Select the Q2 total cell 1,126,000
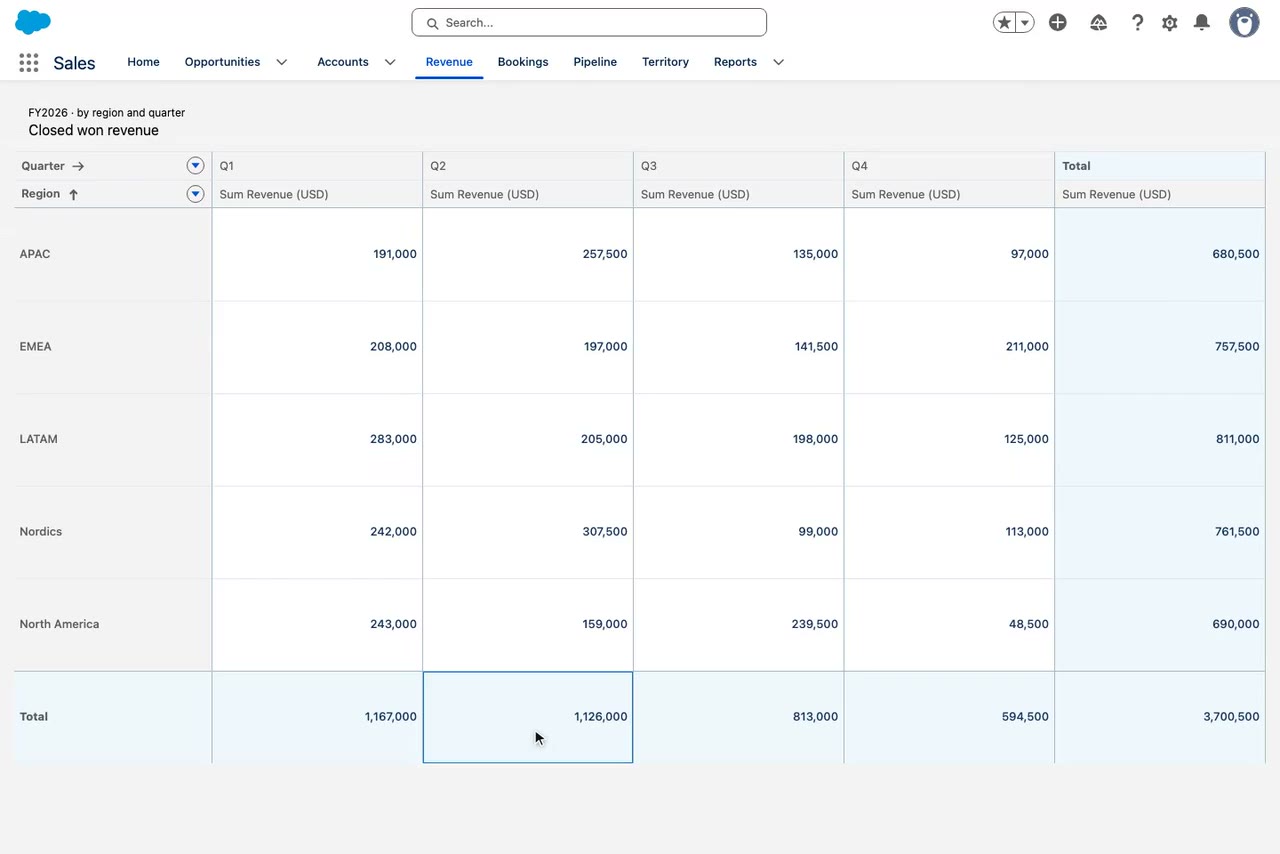1280x854 pixels. [x=528, y=717]
